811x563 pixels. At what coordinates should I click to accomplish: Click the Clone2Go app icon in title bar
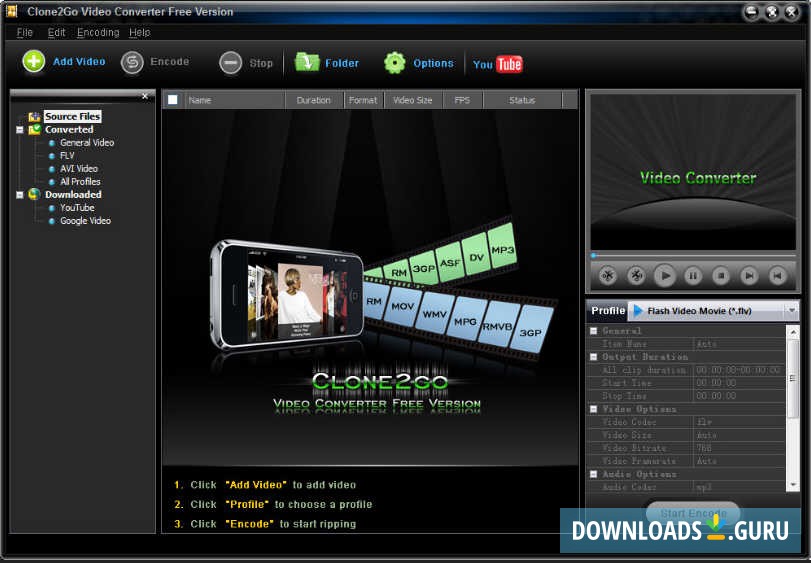point(11,11)
